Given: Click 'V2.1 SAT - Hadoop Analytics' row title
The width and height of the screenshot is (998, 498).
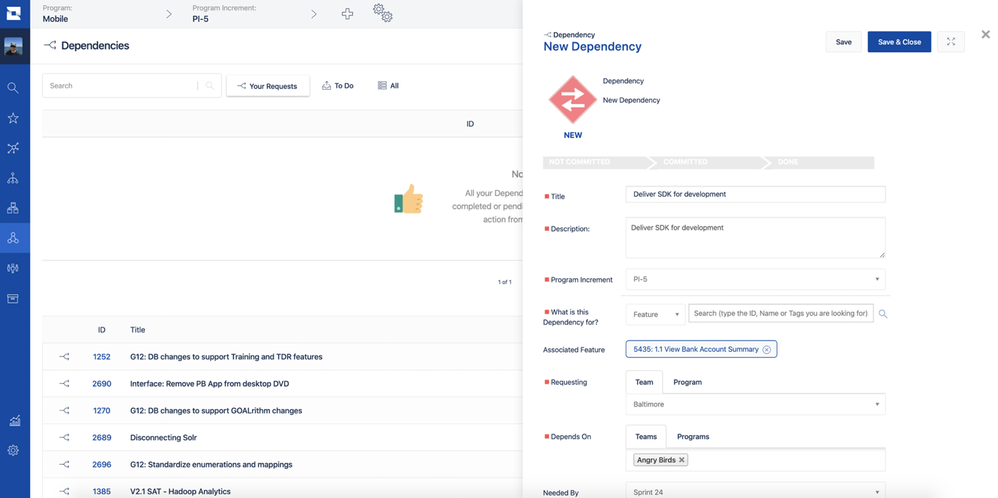Looking at the screenshot, I should coord(180,492).
